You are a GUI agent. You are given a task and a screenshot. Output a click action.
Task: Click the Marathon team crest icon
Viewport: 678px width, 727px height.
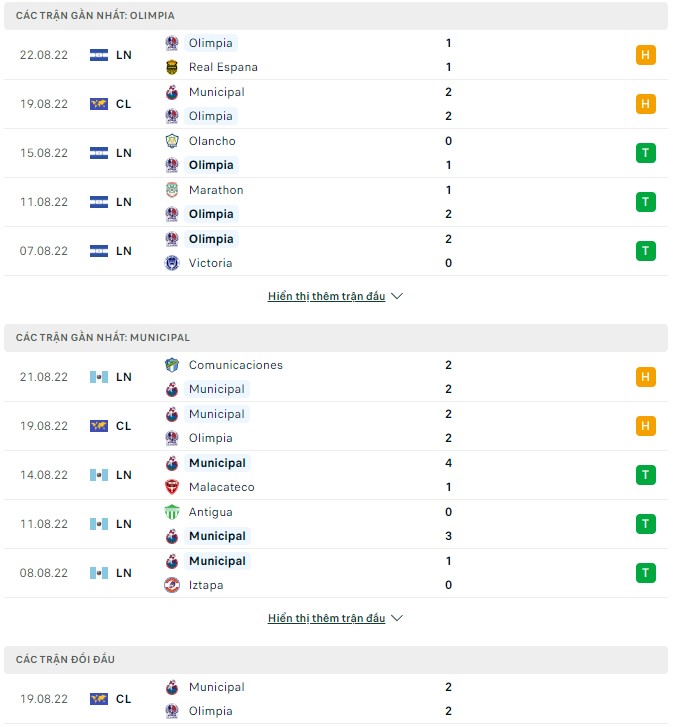coord(172,190)
